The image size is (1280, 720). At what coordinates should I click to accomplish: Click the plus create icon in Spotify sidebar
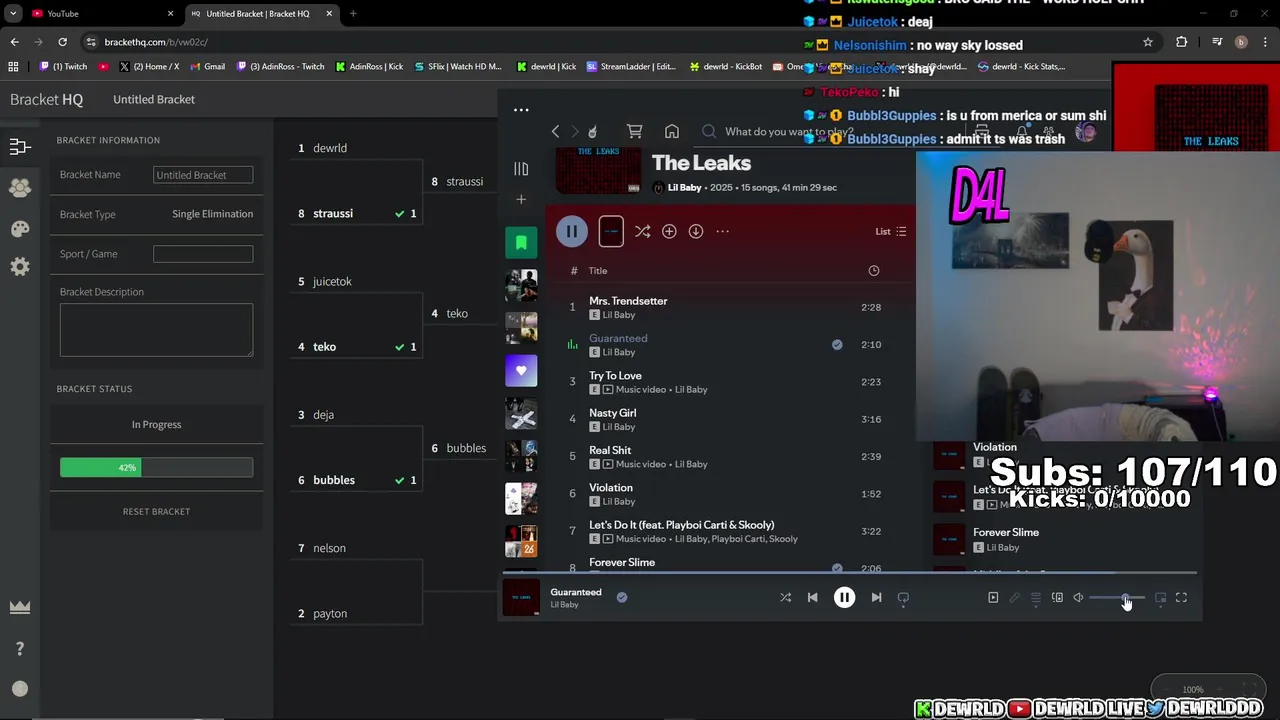coord(521,199)
